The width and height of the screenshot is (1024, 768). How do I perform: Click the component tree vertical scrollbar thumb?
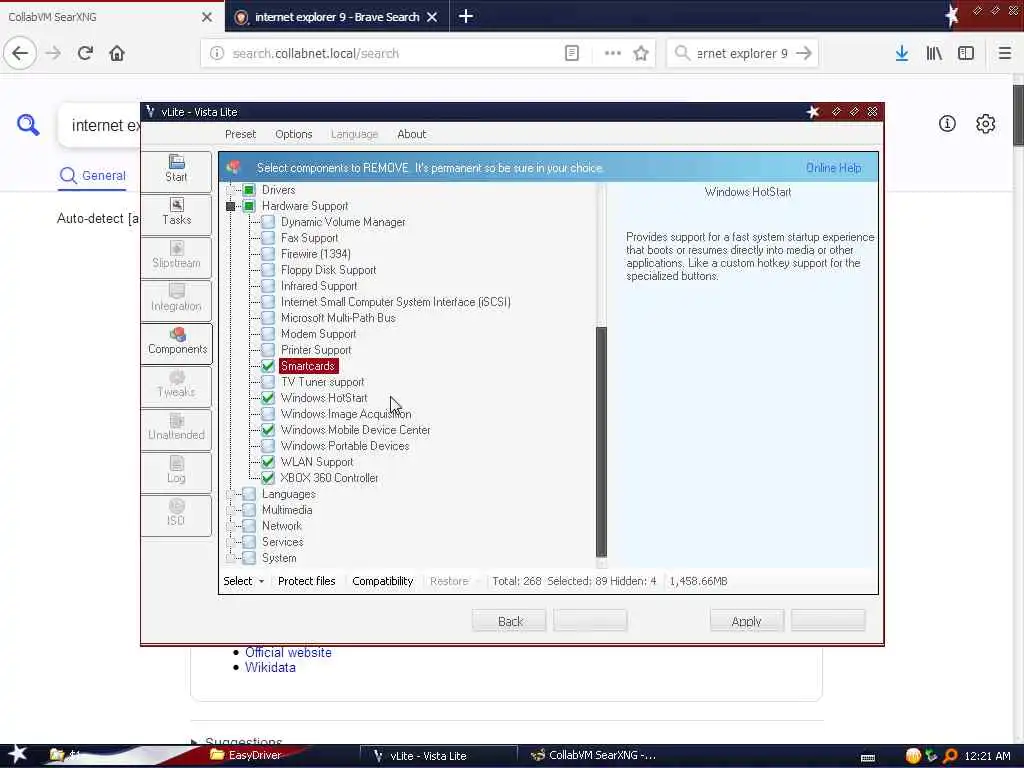click(x=601, y=441)
